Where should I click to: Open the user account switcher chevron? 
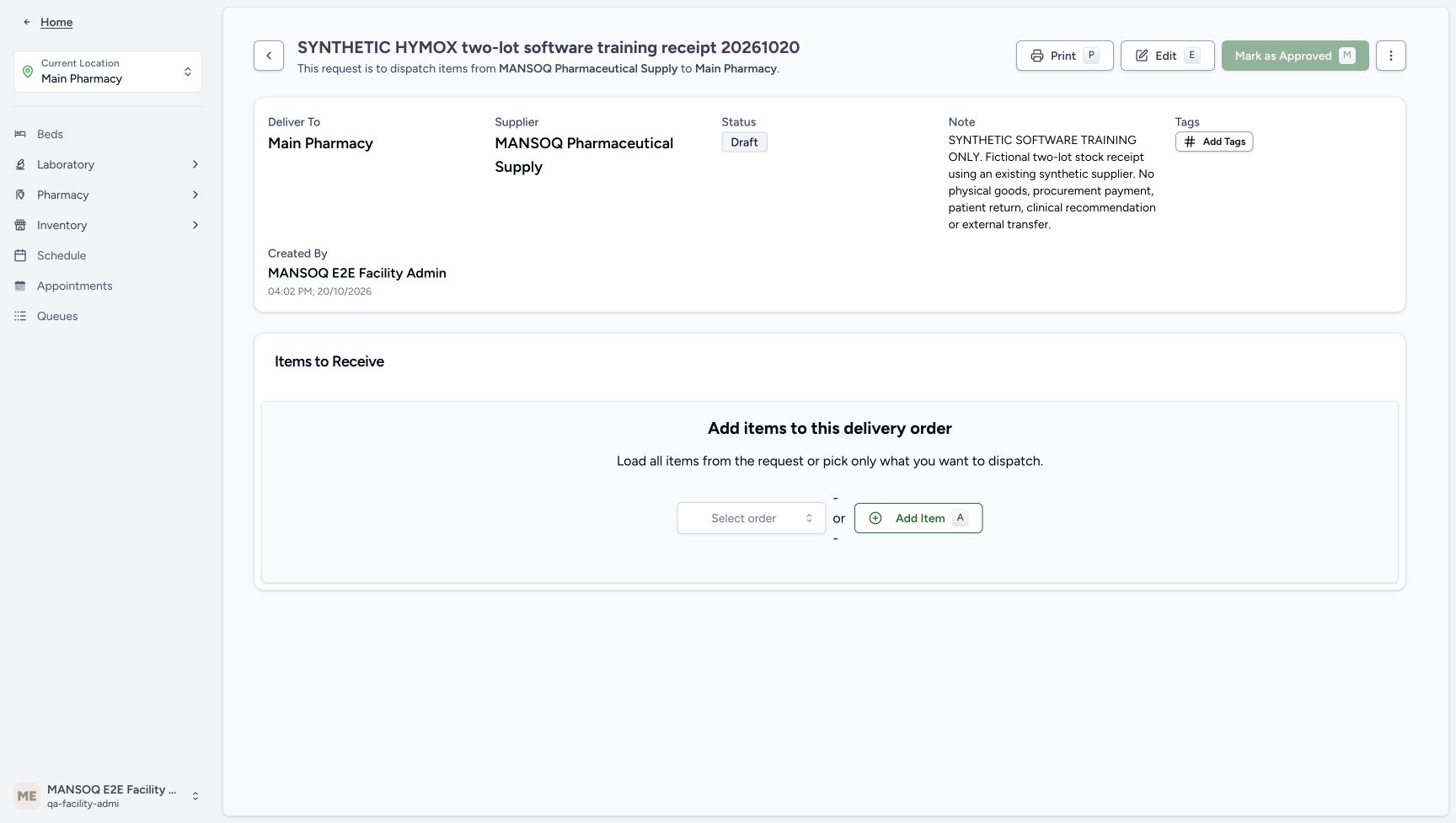tap(195, 796)
